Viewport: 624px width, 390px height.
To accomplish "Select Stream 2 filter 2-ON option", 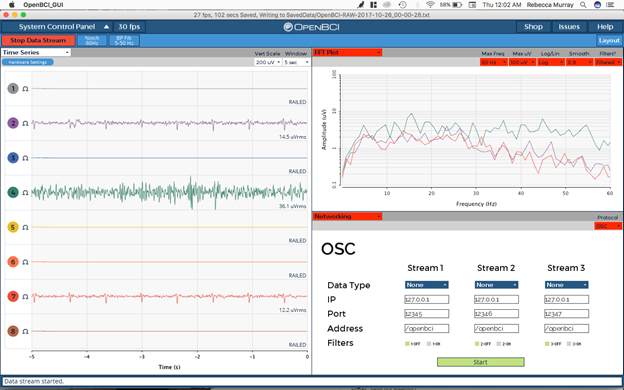I will pos(499,343).
